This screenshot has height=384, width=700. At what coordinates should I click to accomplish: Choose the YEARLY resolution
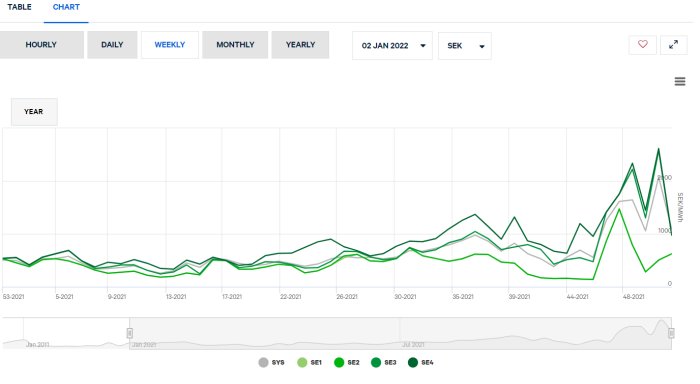tap(300, 45)
